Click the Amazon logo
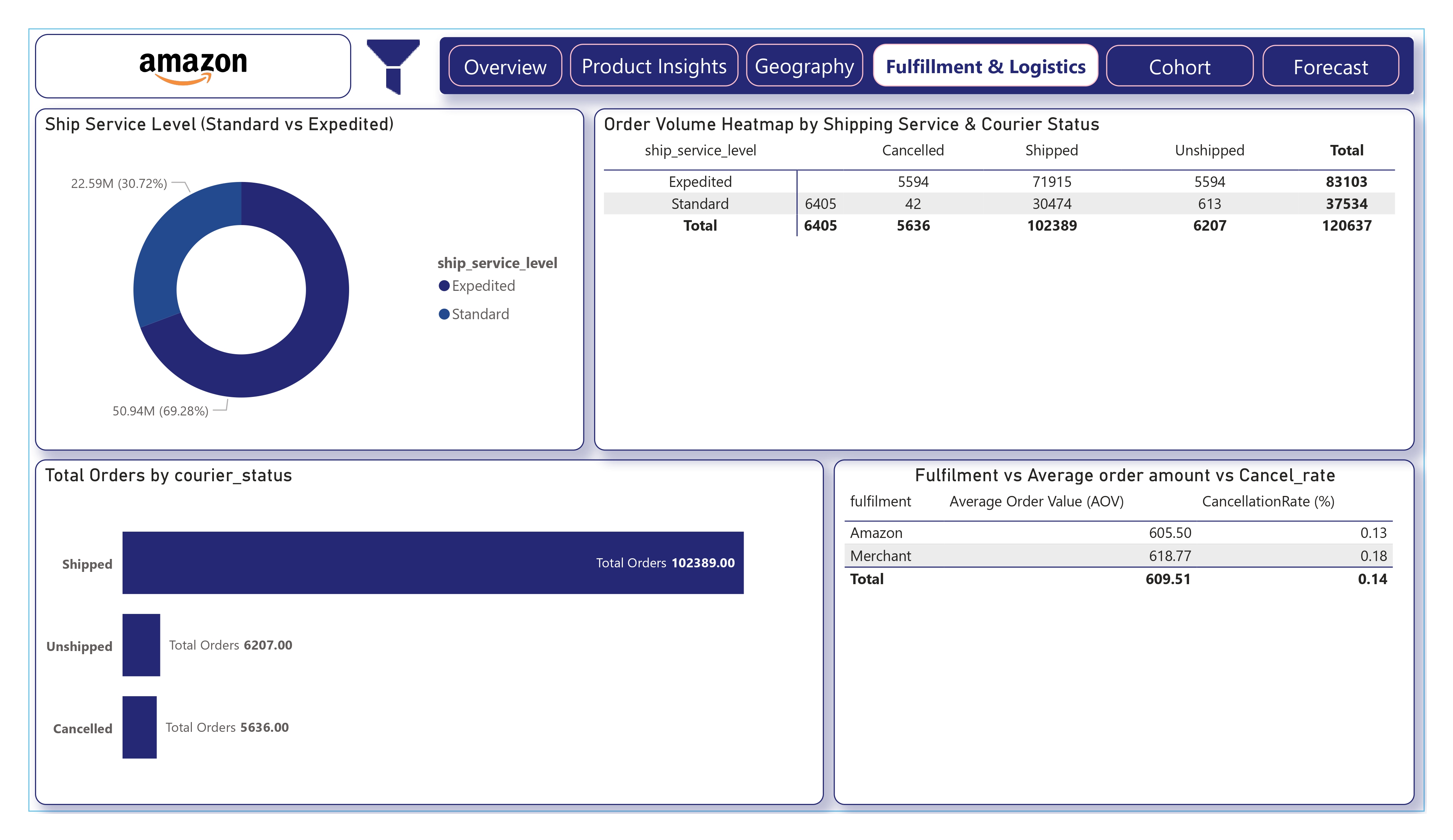1453x840 pixels. coord(194,65)
